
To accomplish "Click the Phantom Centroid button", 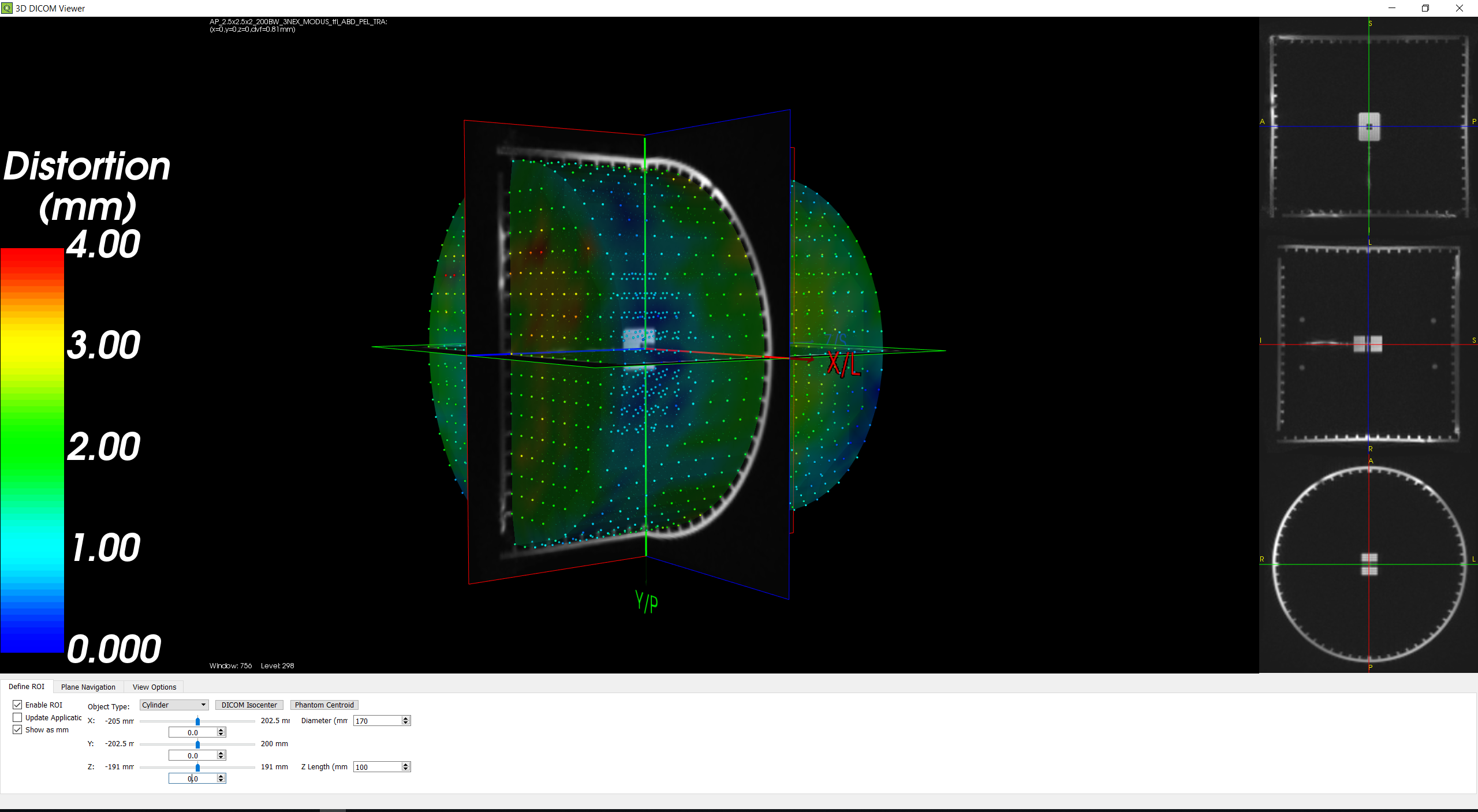I will tap(324, 705).
